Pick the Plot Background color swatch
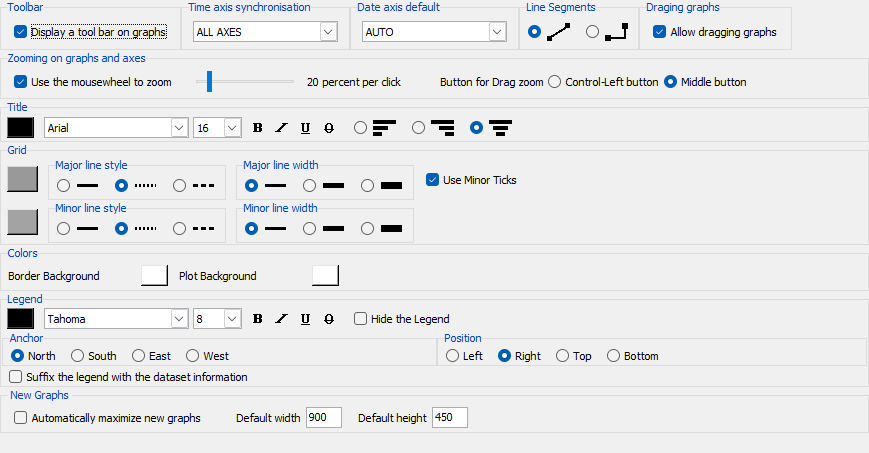869x453 pixels. tap(325, 276)
